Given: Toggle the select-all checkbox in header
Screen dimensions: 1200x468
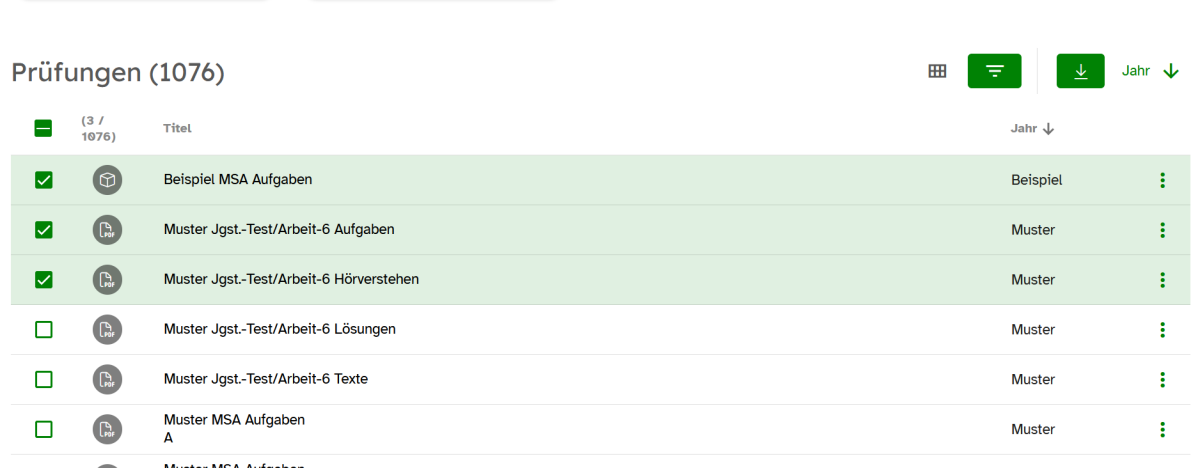Looking at the screenshot, I should 44,128.
